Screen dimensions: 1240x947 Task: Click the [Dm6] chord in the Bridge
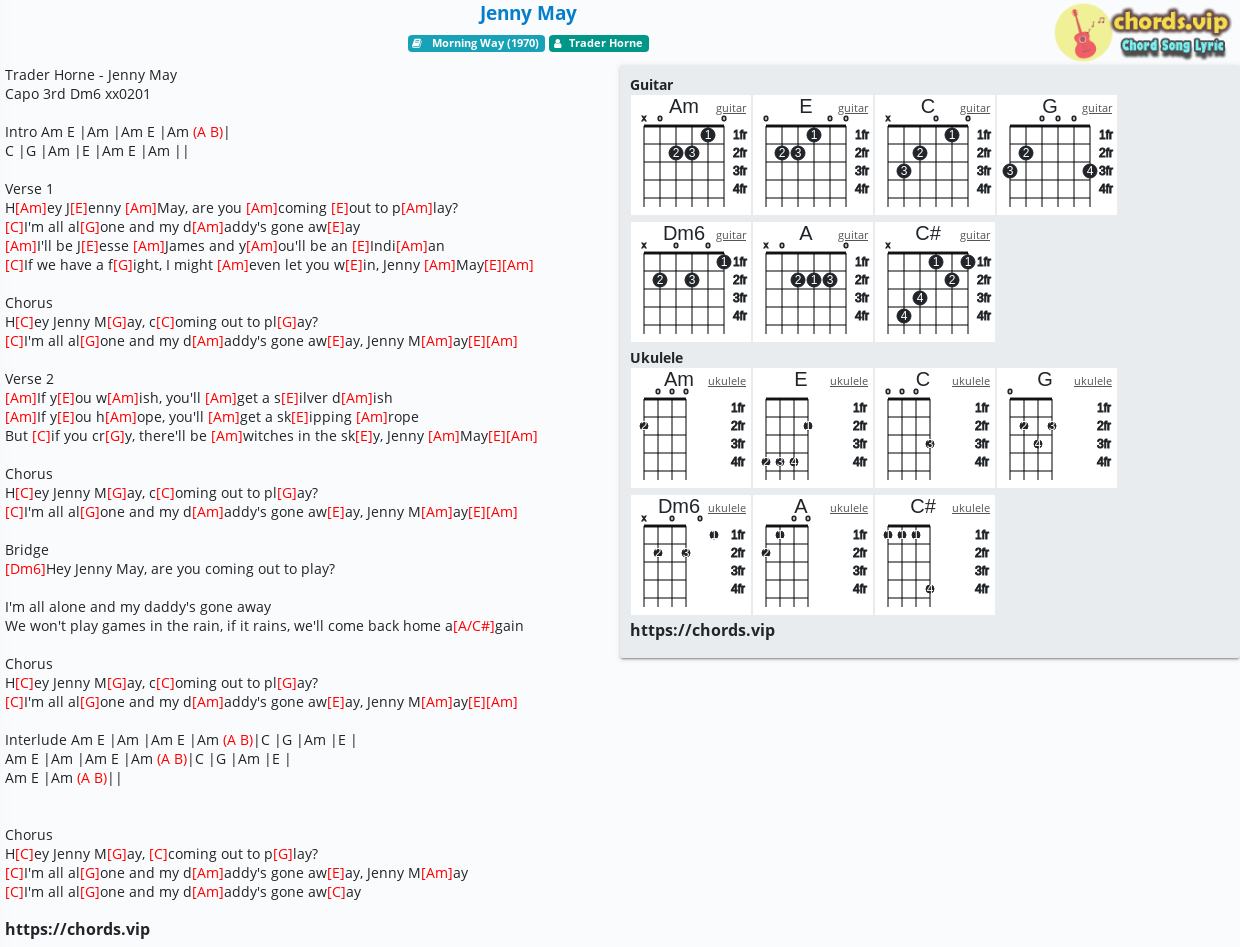click(x=25, y=569)
